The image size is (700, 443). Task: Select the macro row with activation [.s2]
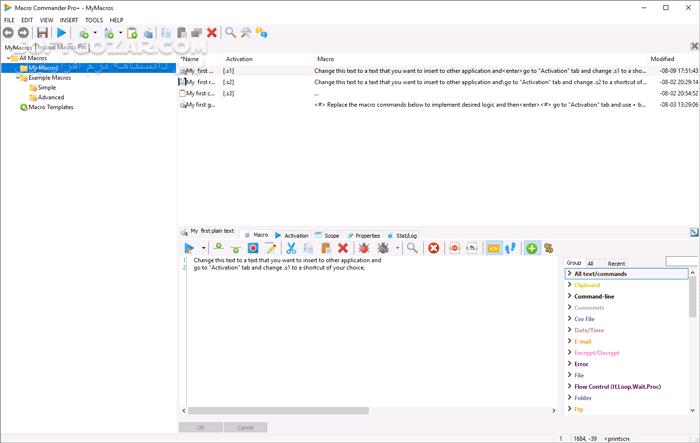[x=438, y=82]
